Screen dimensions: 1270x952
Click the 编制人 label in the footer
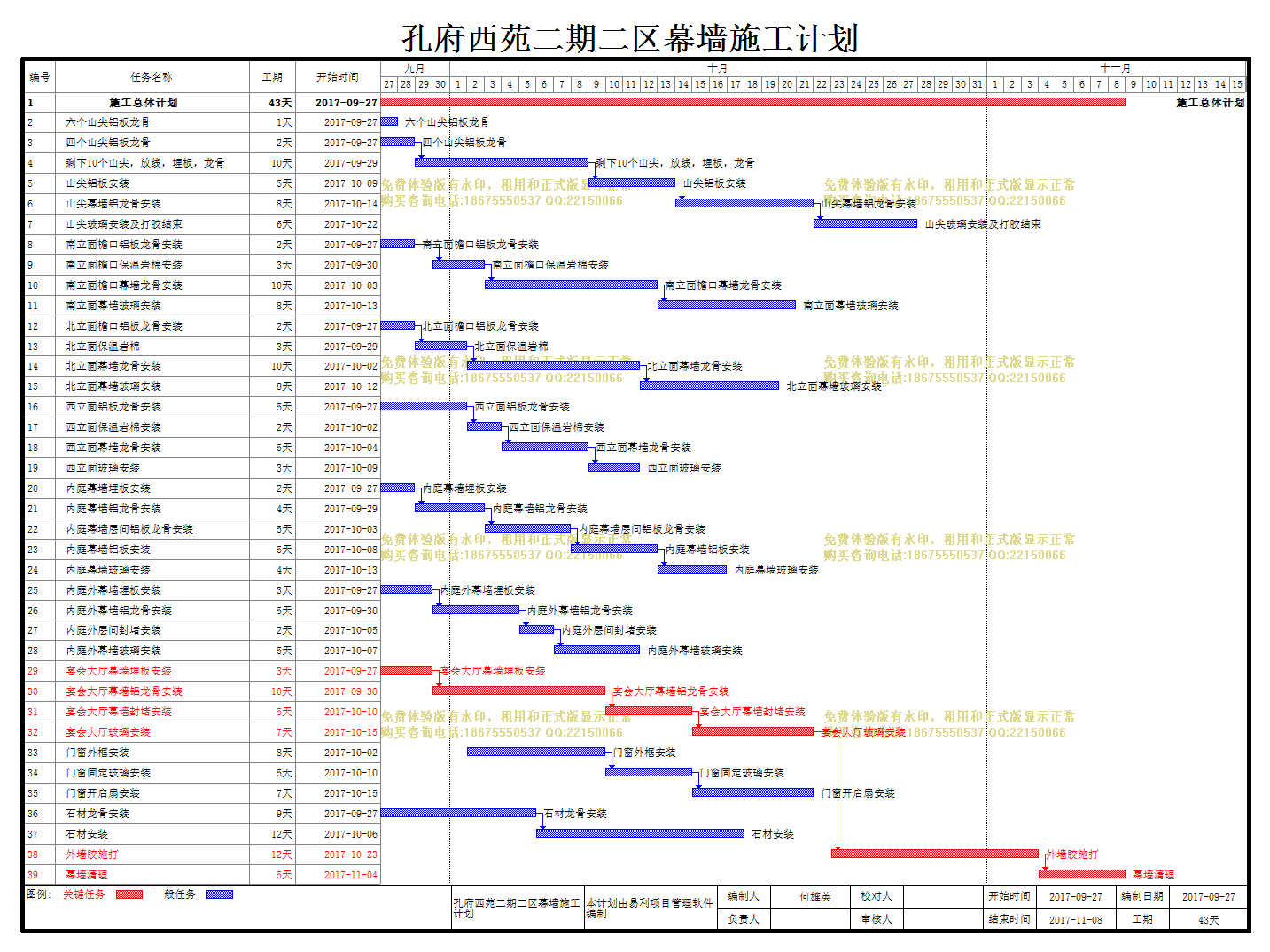(x=744, y=896)
